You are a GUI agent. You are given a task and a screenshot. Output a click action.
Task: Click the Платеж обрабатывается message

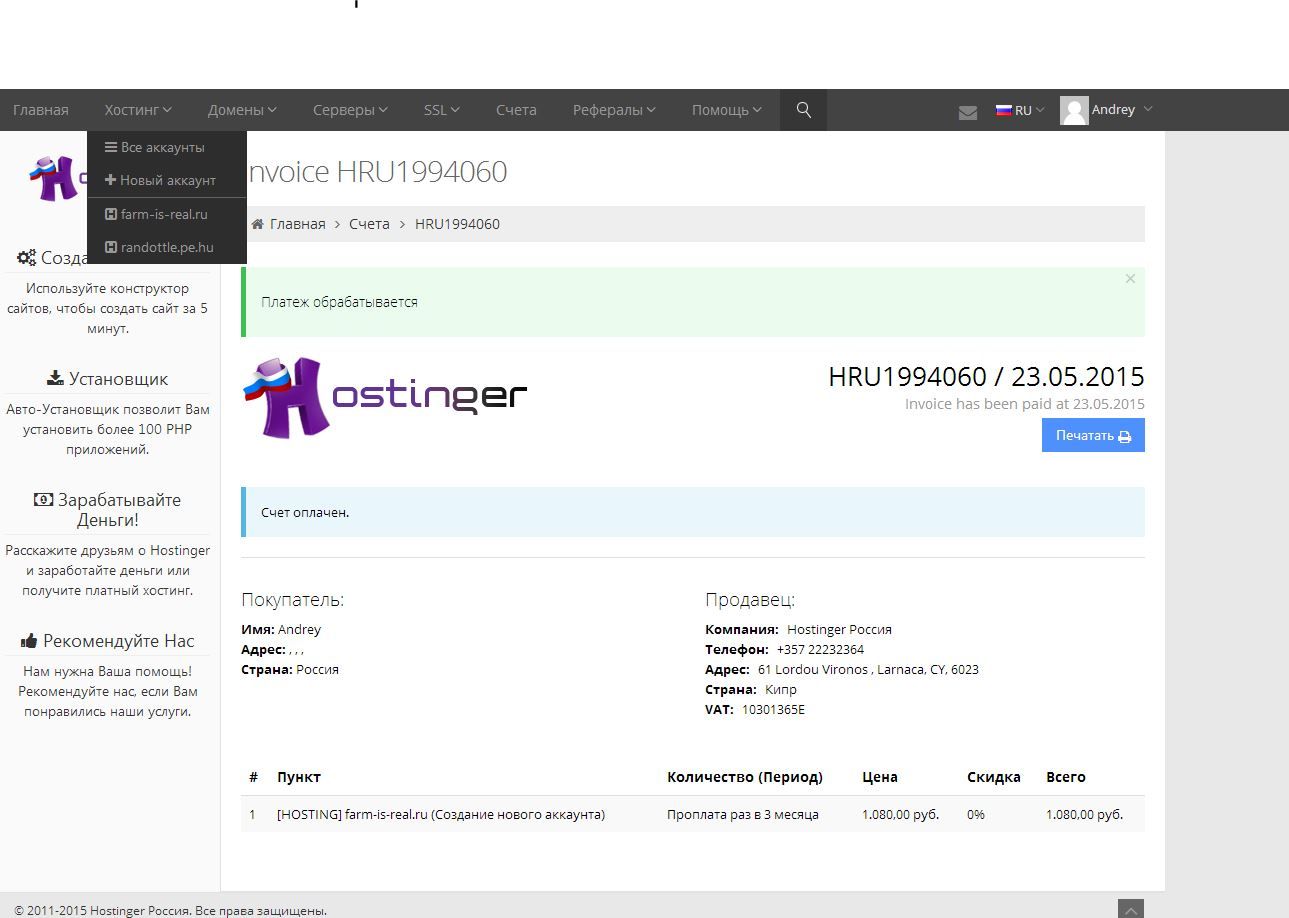click(x=339, y=302)
